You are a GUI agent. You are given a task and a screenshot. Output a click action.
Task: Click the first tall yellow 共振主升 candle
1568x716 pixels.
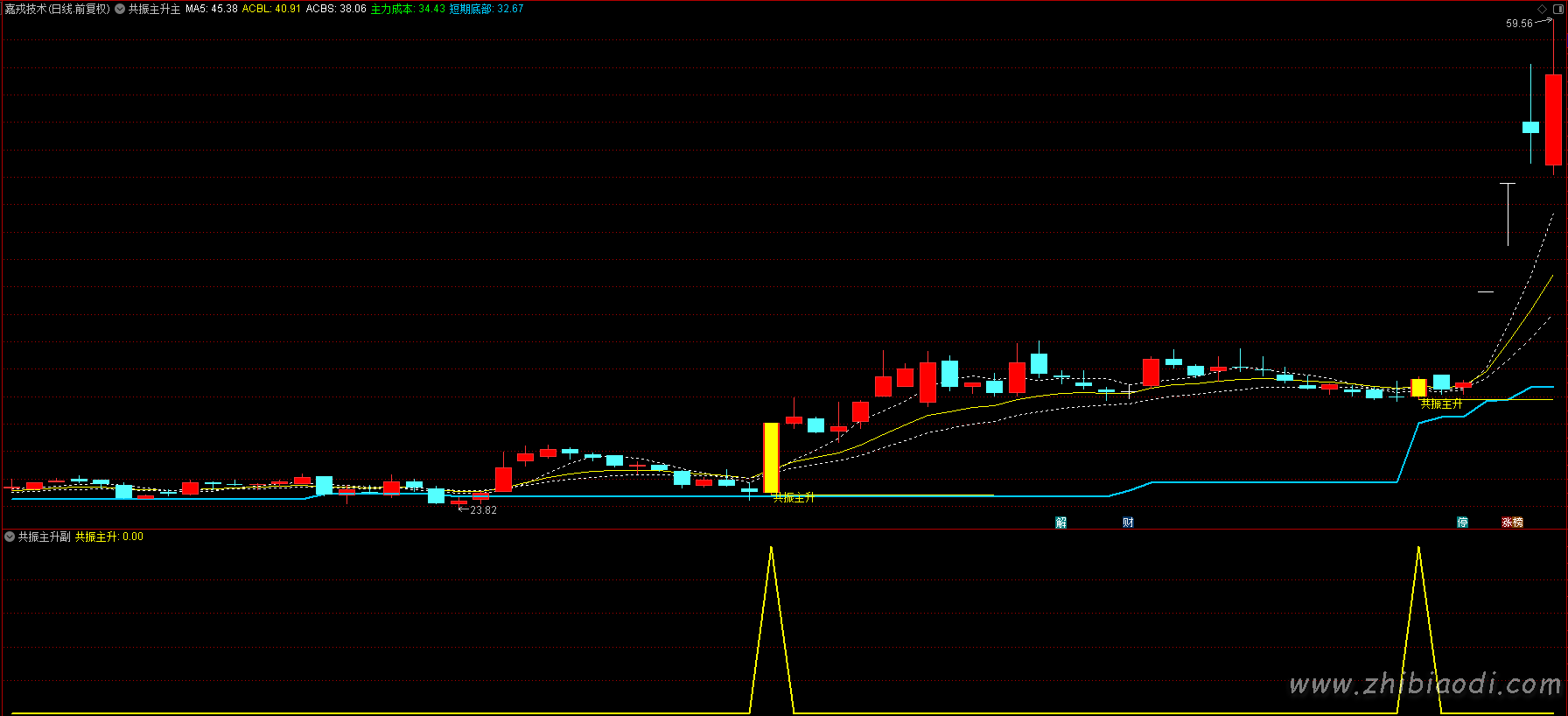771,458
